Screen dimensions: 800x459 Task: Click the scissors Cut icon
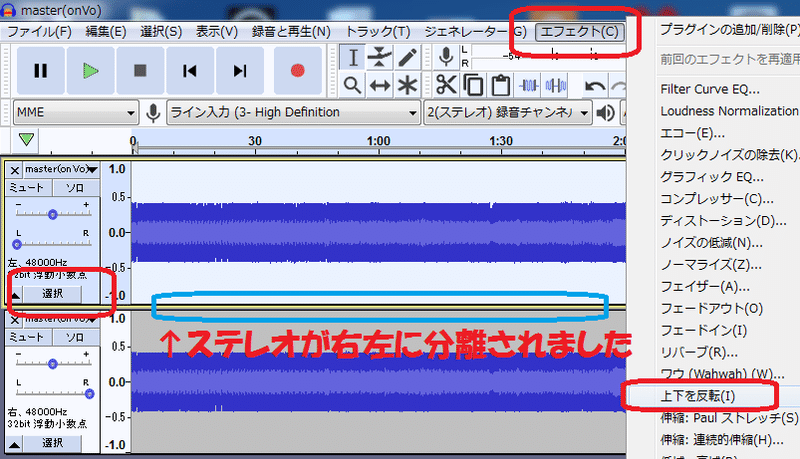[x=446, y=85]
